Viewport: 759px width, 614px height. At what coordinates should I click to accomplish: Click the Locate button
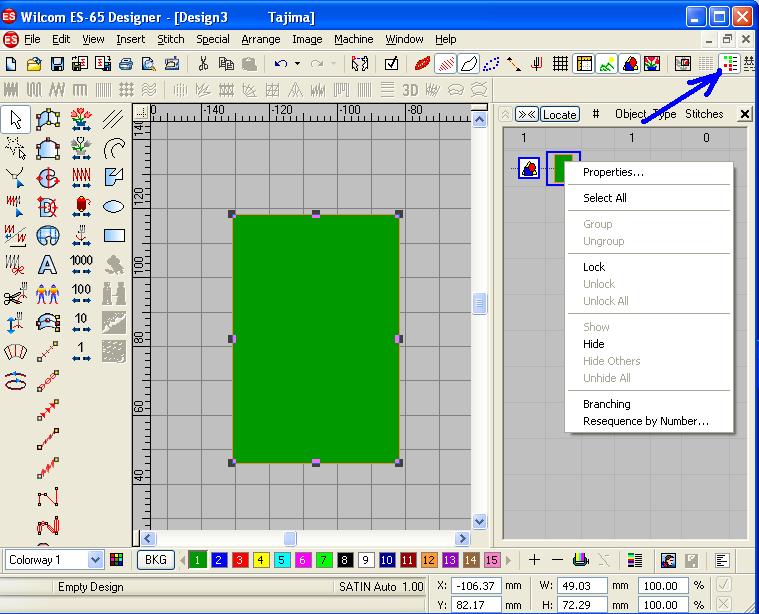pyautogui.click(x=559, y=114)
